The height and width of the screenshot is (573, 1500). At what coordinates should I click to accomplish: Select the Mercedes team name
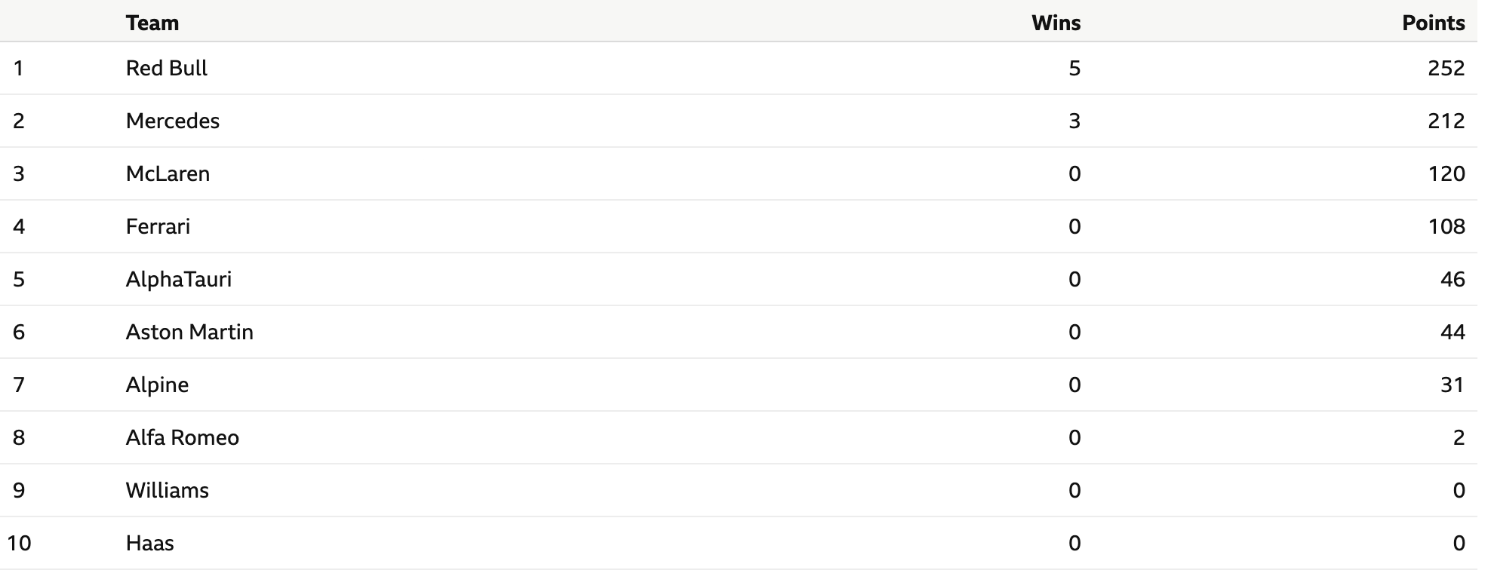point(173,122)
